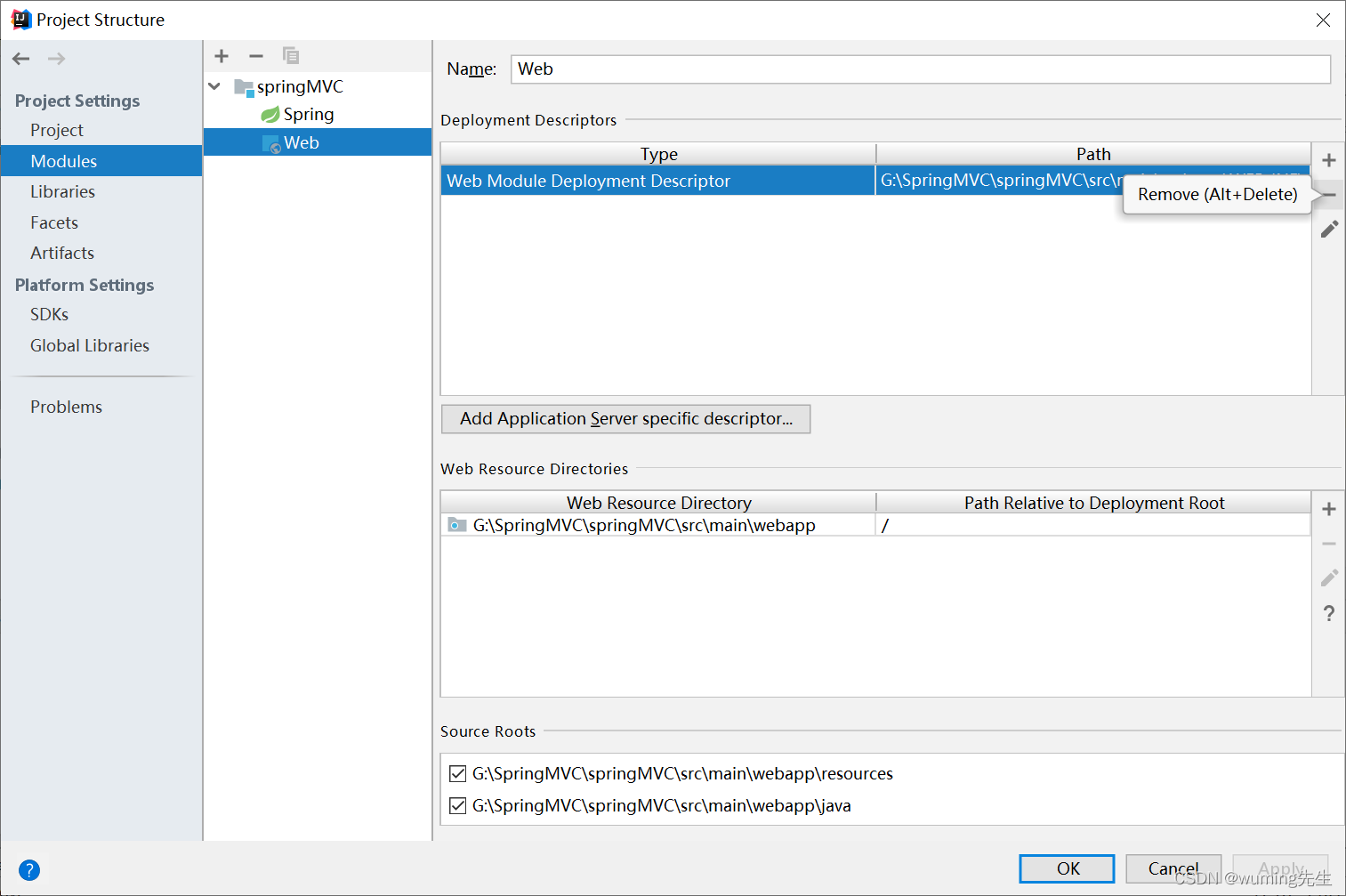1346x896 pixels.
Task: Open help for web resource directories
Action: (1329, 613)
